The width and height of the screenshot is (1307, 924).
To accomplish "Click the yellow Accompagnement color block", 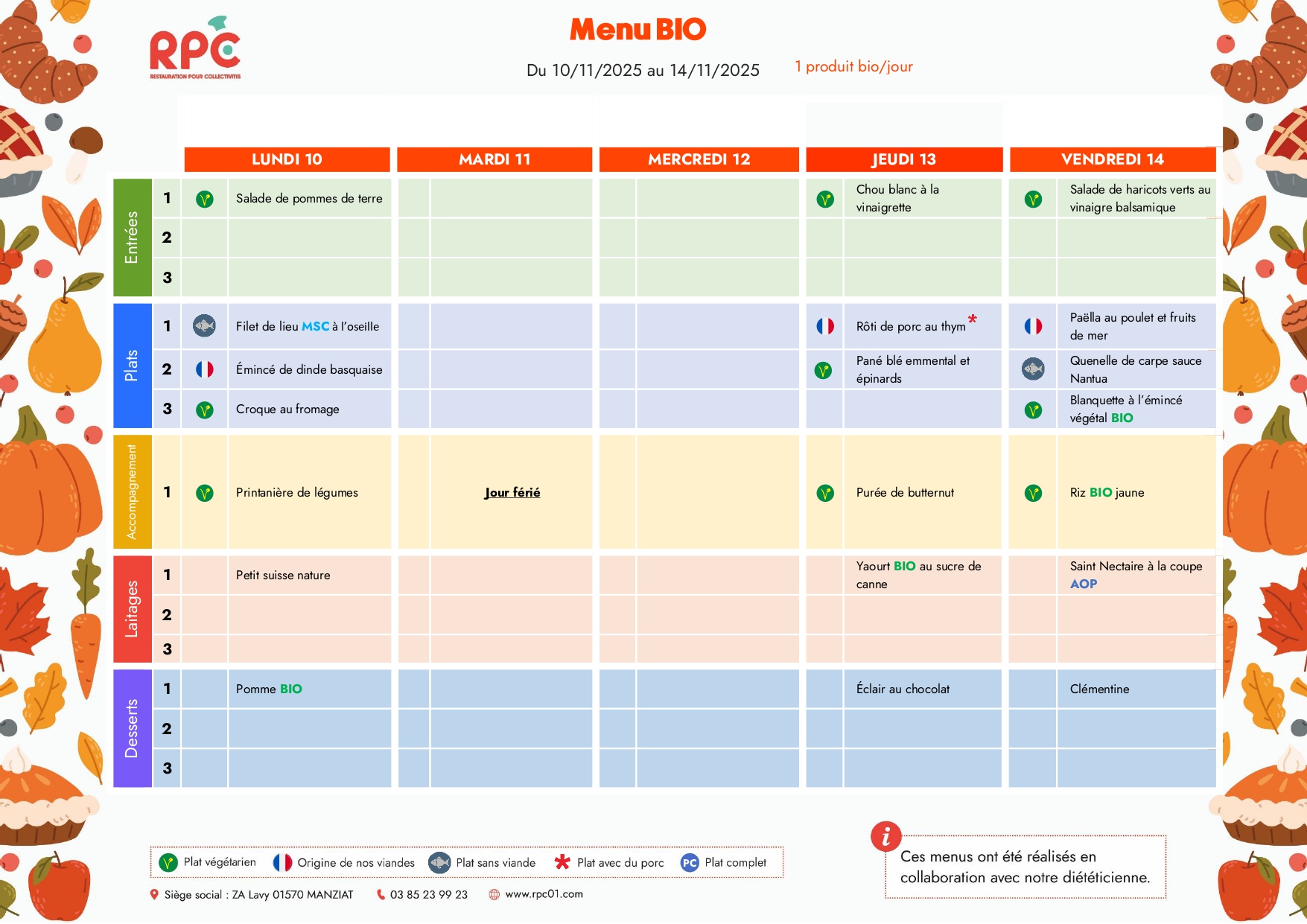I will pyautogui.click(x=132, y=492).
